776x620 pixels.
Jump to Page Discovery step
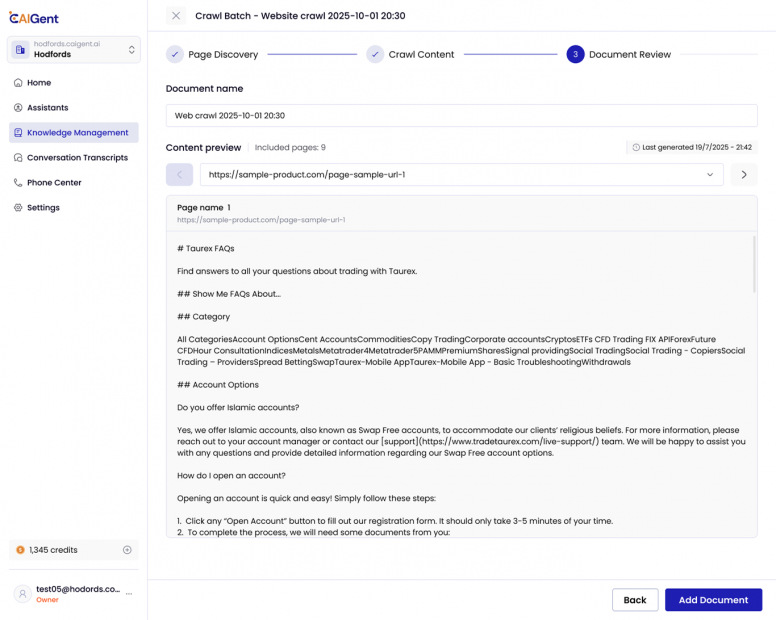pos(212,55)
